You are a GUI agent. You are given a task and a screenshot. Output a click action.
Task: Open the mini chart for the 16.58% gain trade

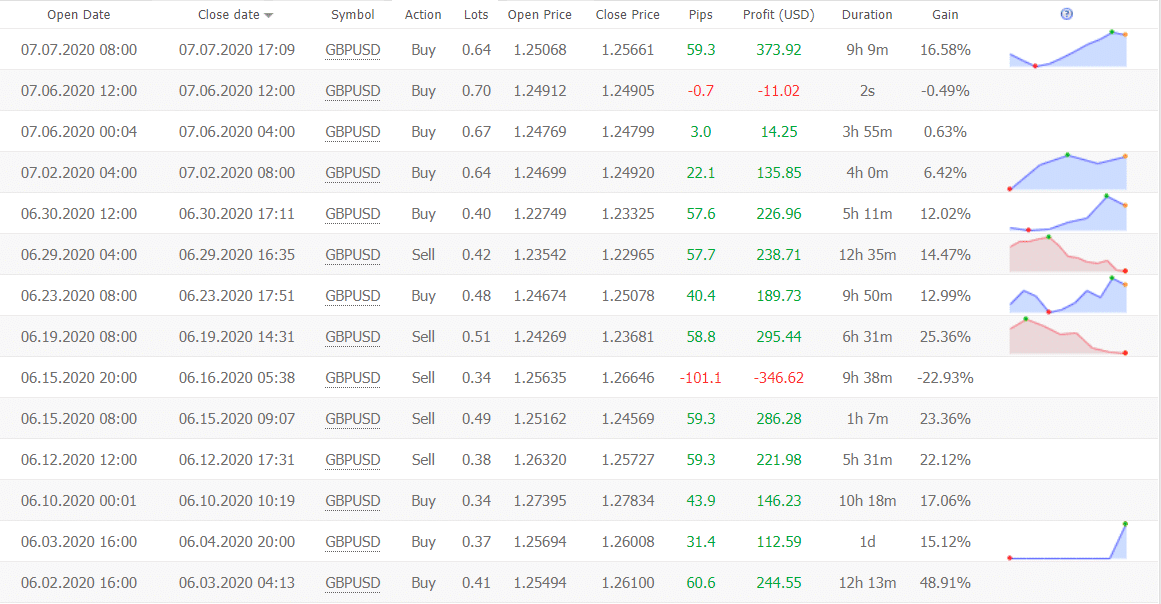1068,50
